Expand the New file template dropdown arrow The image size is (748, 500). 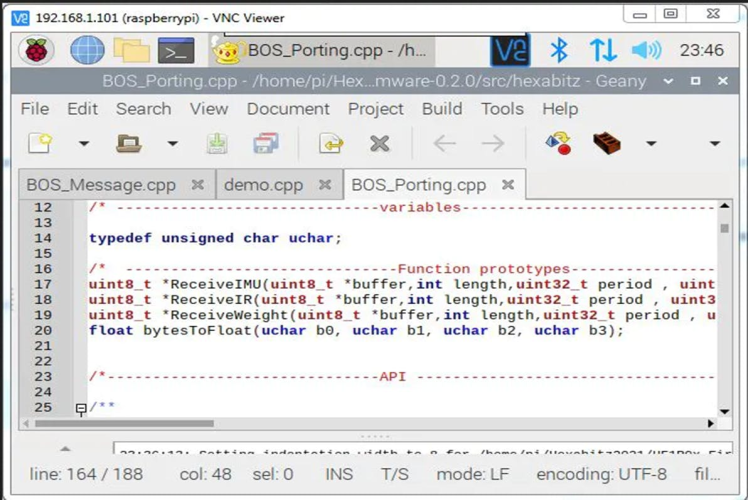coord(84,144)
